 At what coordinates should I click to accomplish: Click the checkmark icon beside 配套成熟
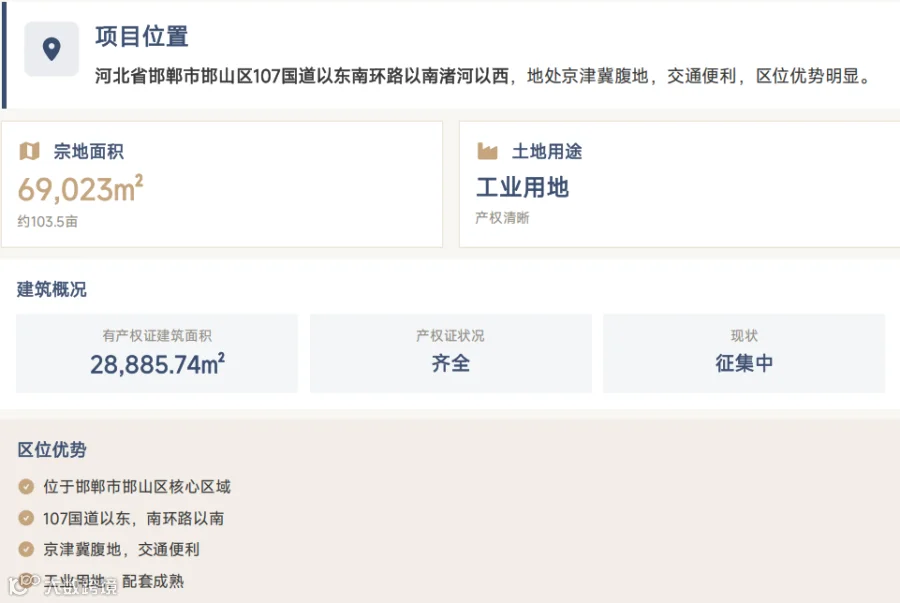pyautogui.click(x=26, y=580)
